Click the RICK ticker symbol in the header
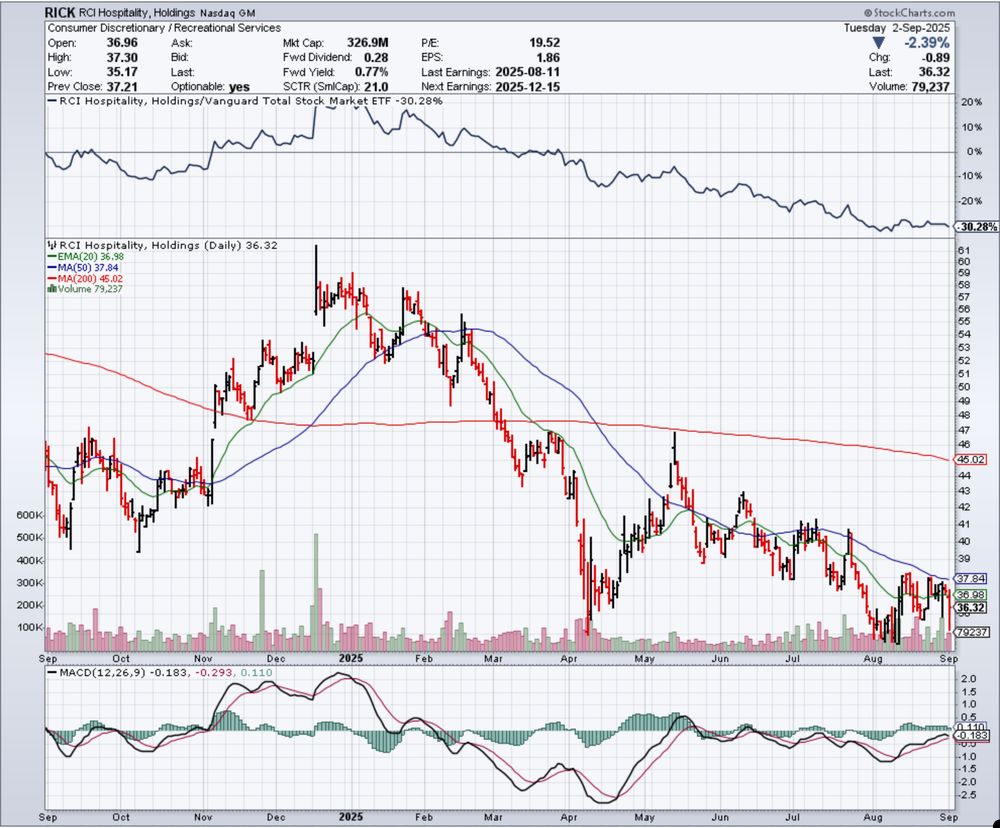The height and width of the screenshot is (828, 1000). 60,12
